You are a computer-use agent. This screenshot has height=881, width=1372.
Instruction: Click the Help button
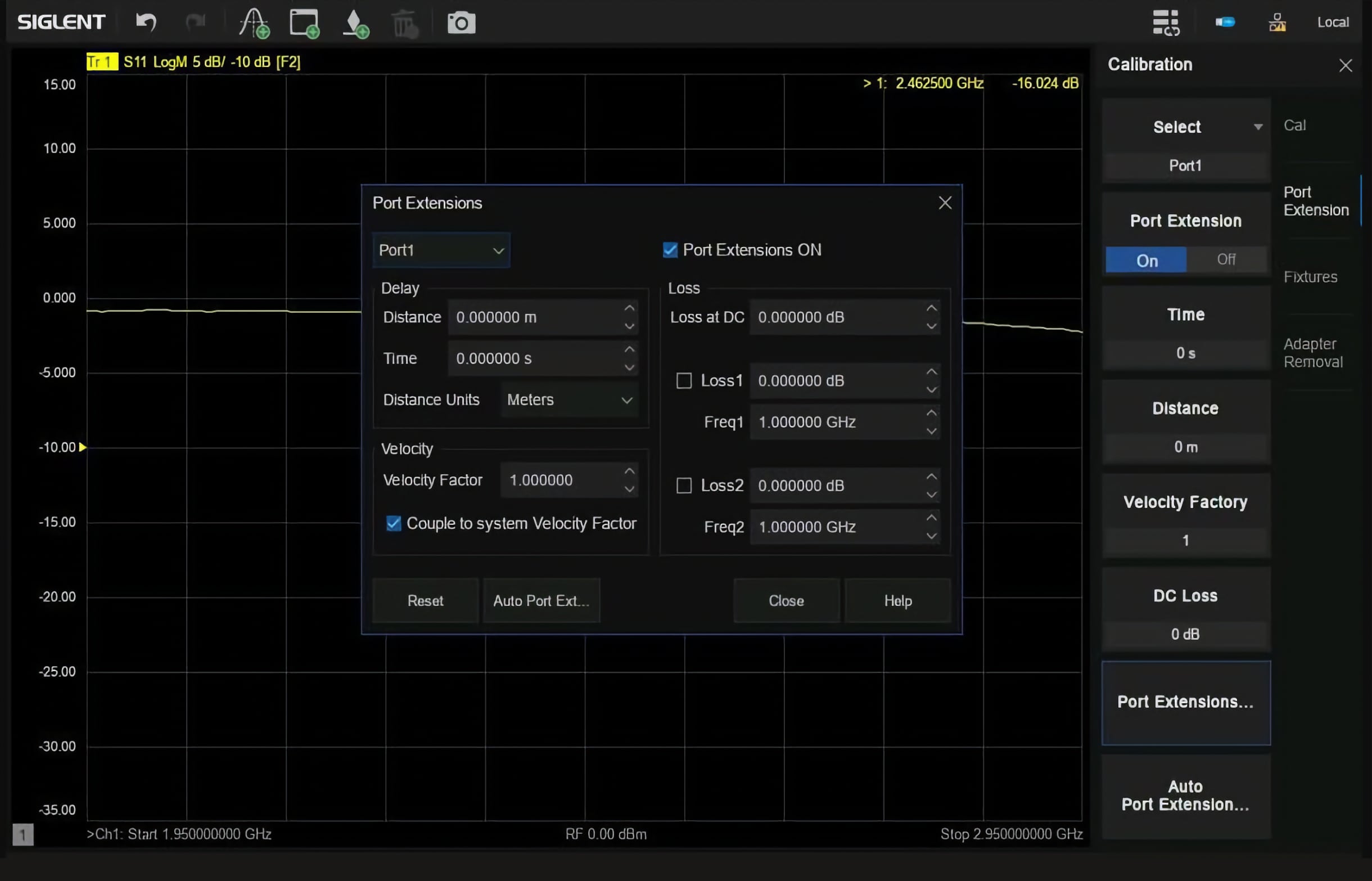(898, 601)
